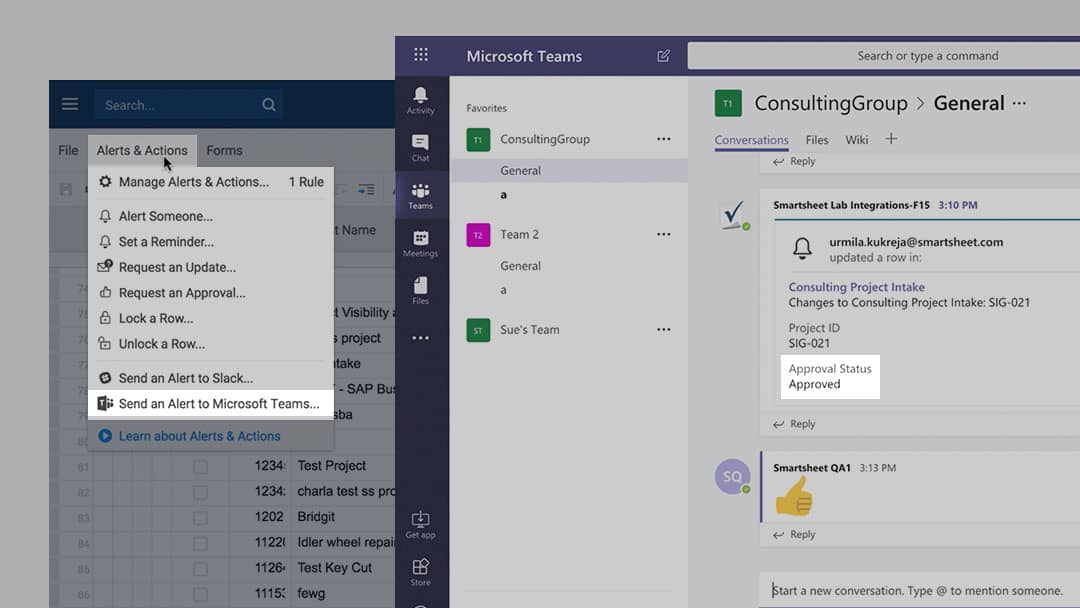
Task: Open Chat in Teams sidebar
Action: pos(420,148)
